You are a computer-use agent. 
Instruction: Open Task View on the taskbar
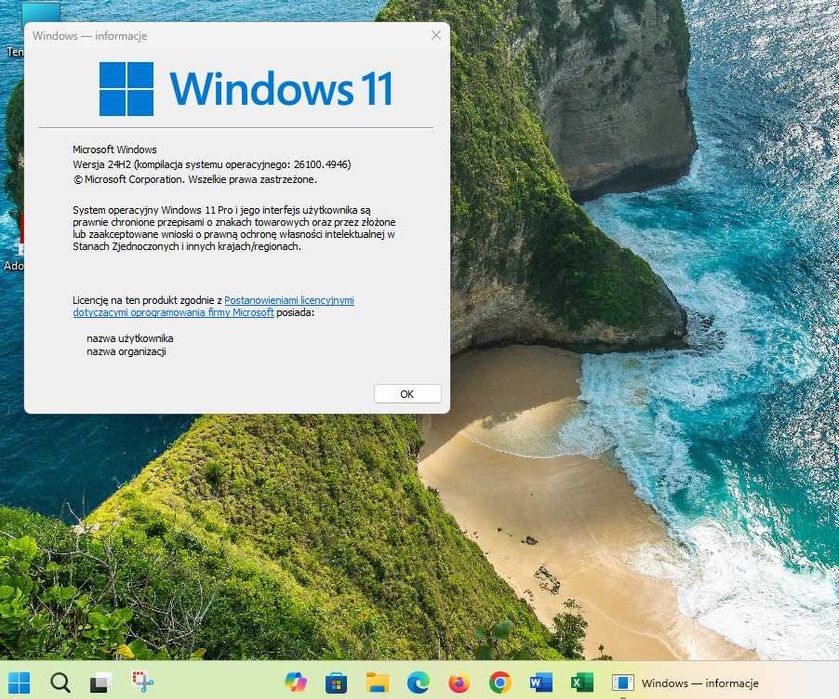(x=101, y=683)
